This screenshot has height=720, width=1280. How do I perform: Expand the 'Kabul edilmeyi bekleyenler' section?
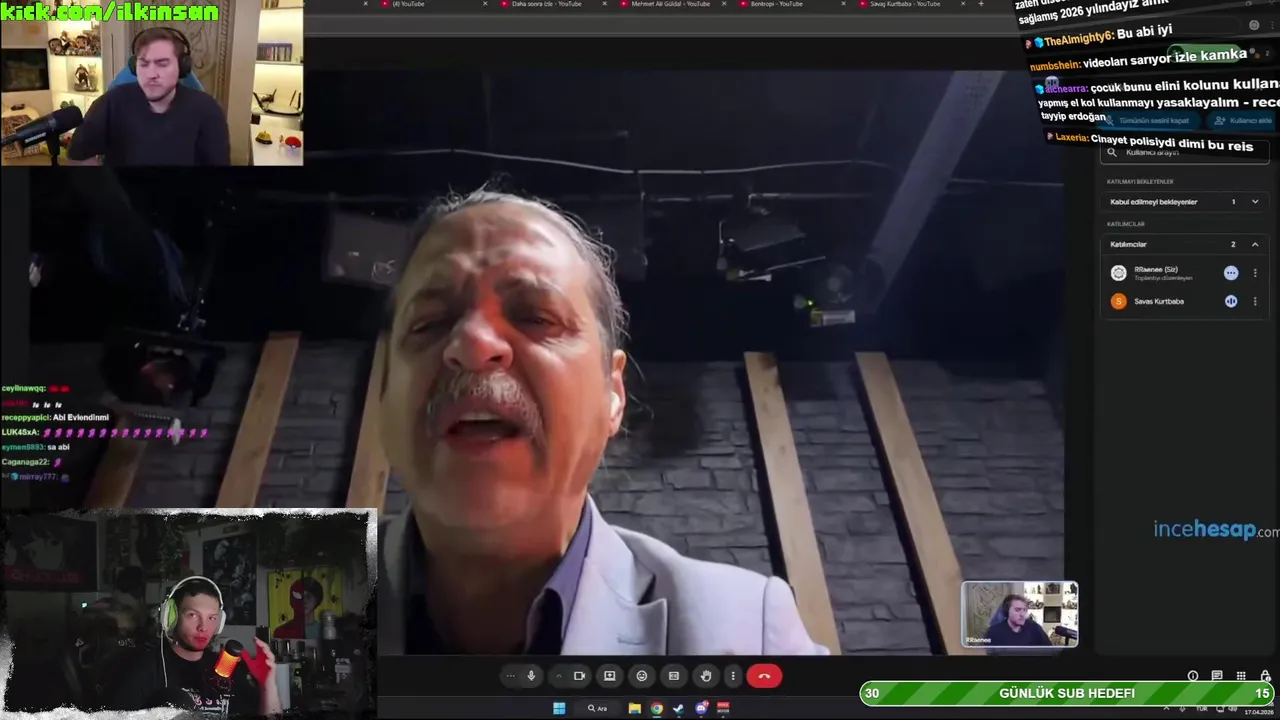pyautogui.click(x=1184, y=202)
